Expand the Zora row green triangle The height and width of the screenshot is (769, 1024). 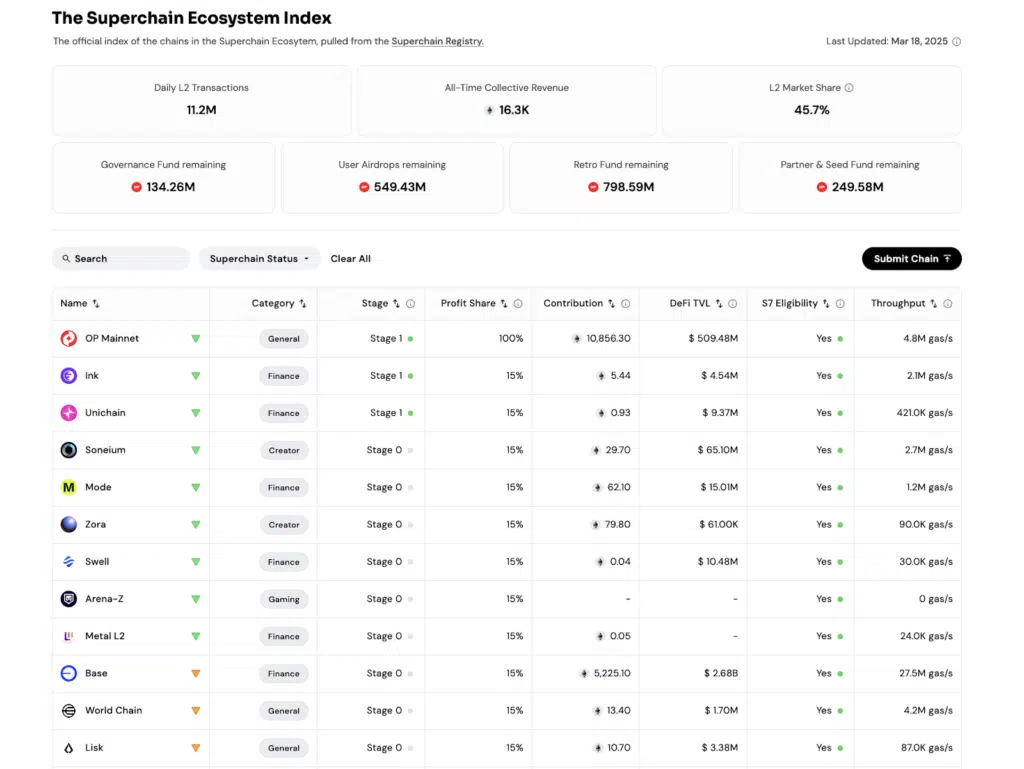tap(195, 525)
